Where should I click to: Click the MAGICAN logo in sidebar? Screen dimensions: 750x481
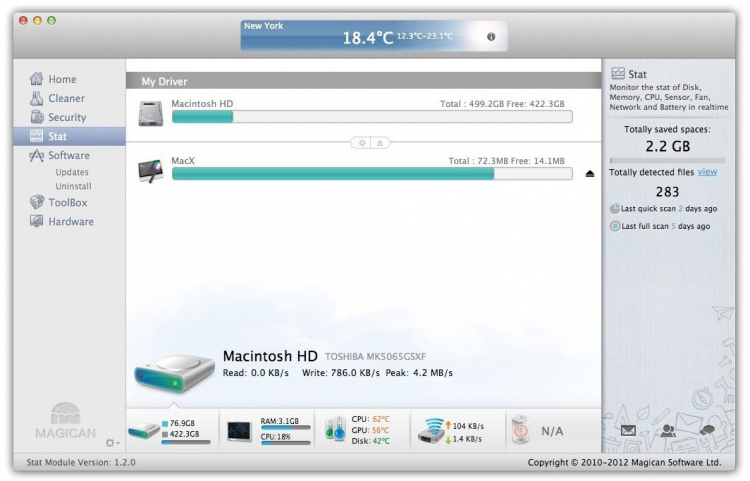[x=66, y=421]
